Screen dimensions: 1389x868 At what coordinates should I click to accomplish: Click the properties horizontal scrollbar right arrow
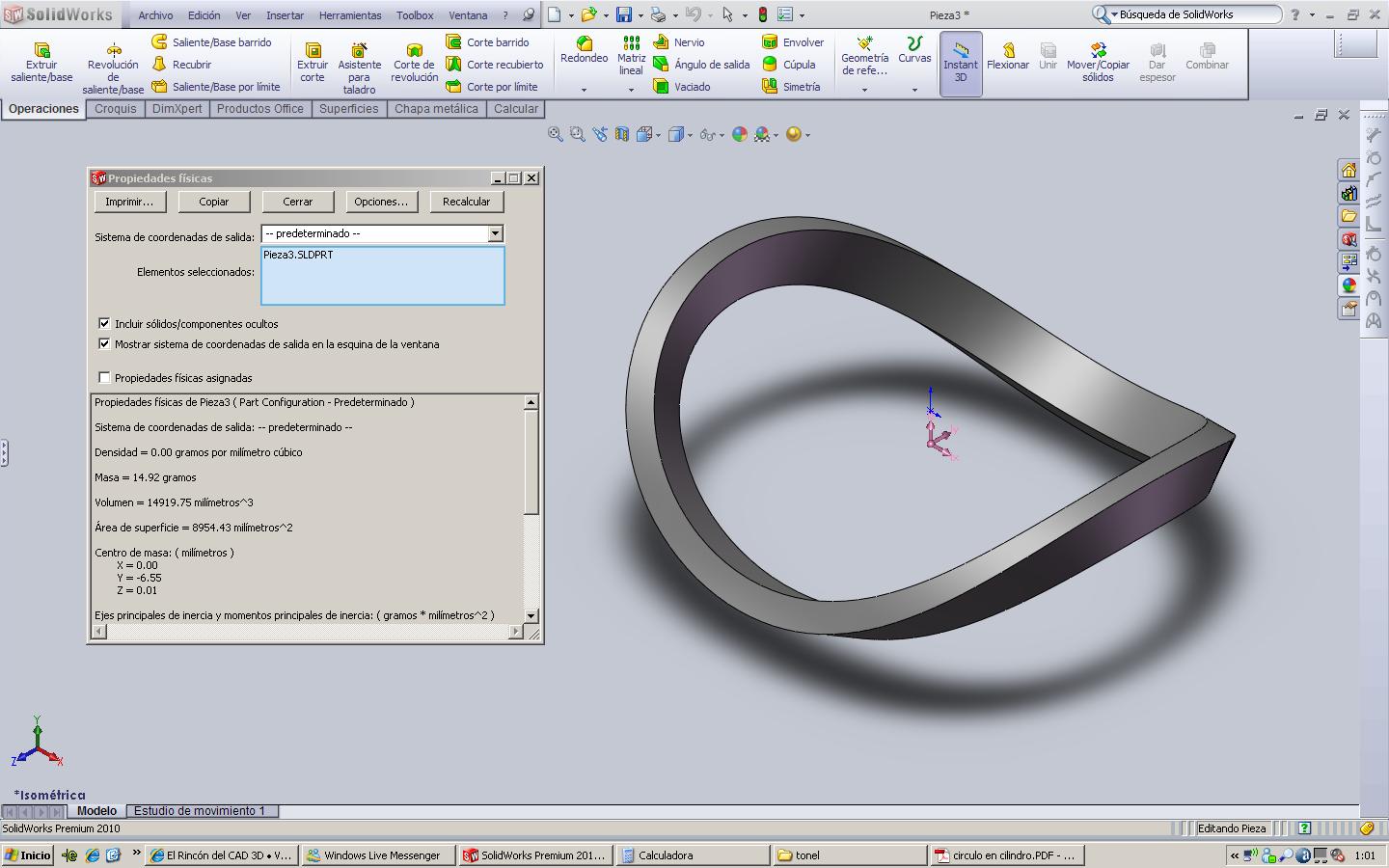pos(516,632)
